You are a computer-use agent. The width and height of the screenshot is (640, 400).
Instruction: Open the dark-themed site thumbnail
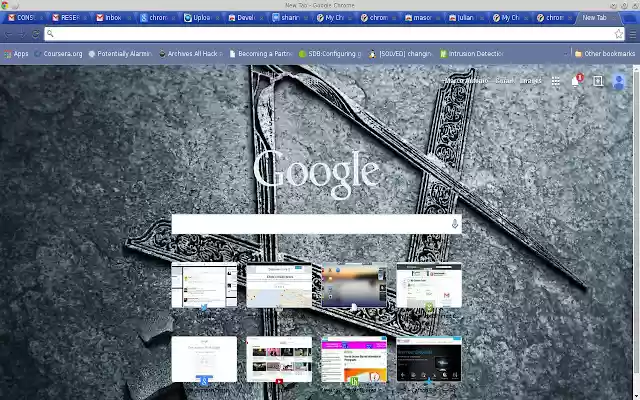click(x=429, y=359)
